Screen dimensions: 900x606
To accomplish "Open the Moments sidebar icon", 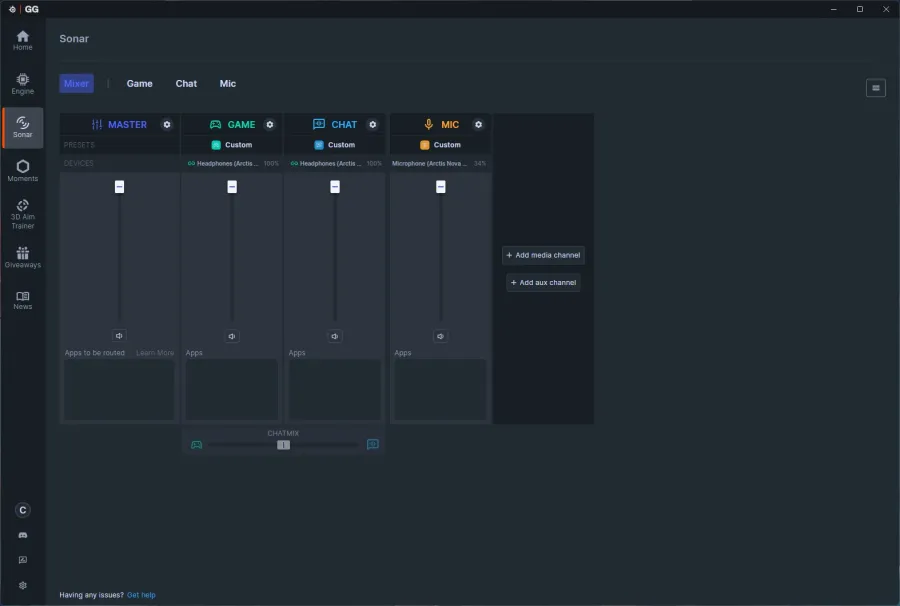I will coord(22,170).
